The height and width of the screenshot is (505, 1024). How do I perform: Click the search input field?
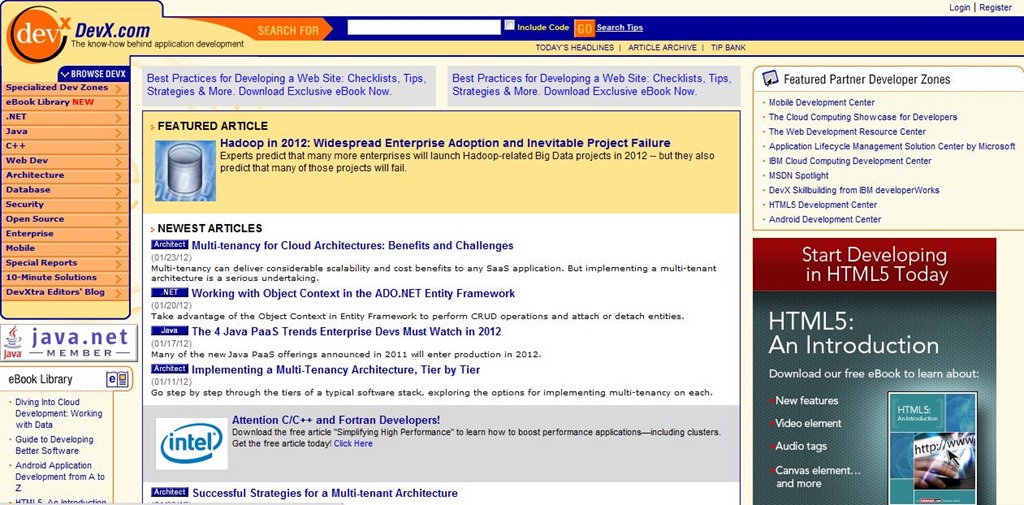point(424,27)
